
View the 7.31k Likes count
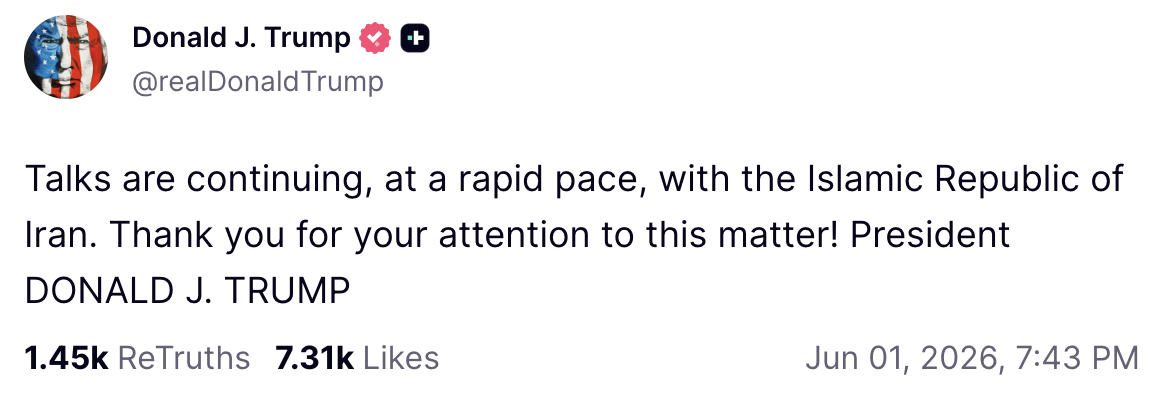coord(315,359)
